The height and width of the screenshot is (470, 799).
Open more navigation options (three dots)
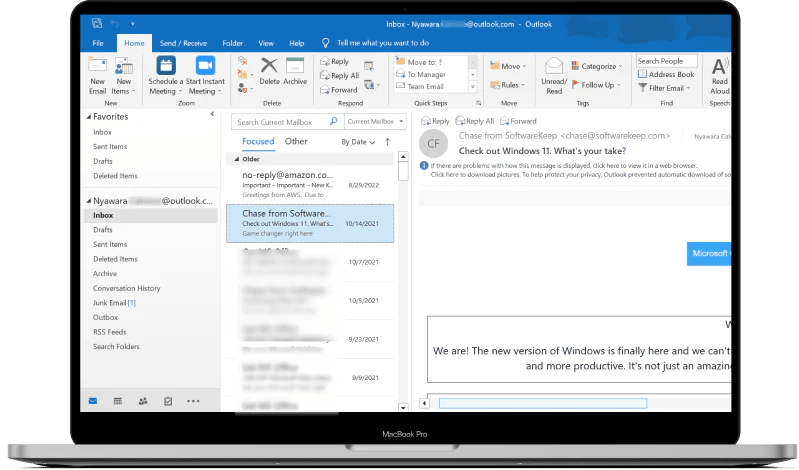coord(193,401)
